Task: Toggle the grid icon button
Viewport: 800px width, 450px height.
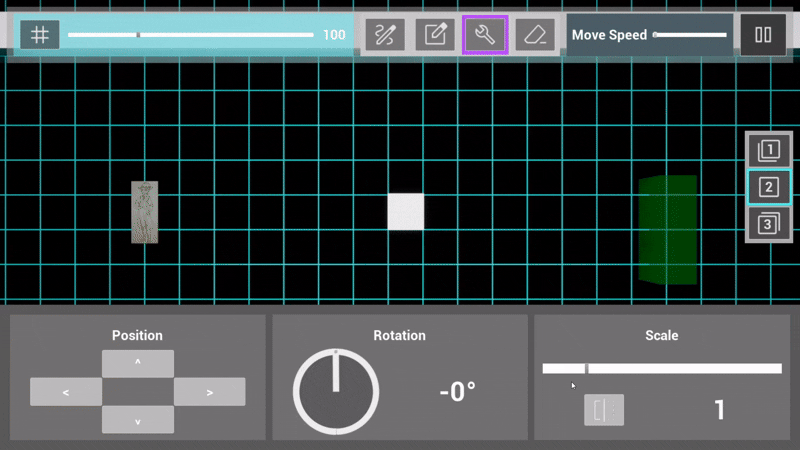Action: 40,34
